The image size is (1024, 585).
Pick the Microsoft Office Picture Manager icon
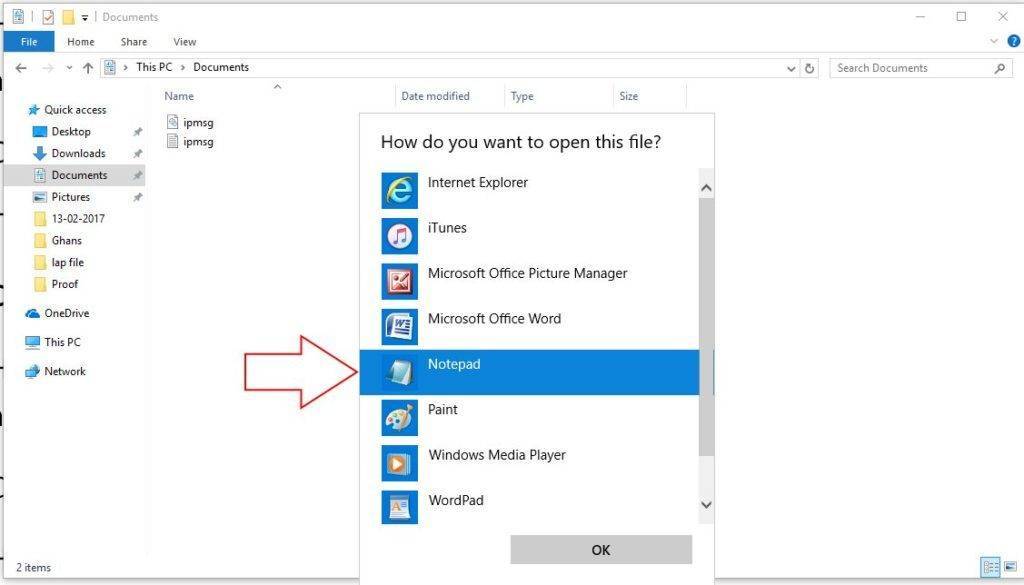coord(399,281)
